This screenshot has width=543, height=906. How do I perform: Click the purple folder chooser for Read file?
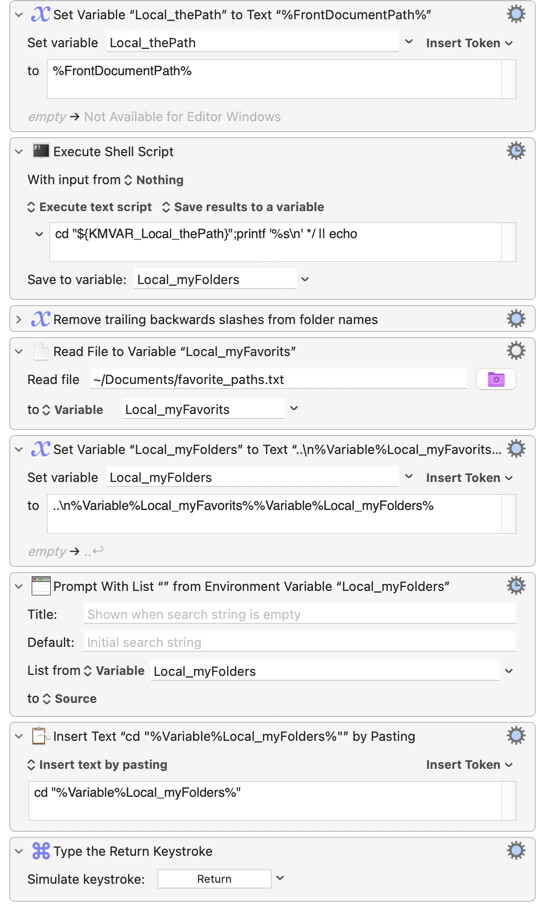click(496, 380)
